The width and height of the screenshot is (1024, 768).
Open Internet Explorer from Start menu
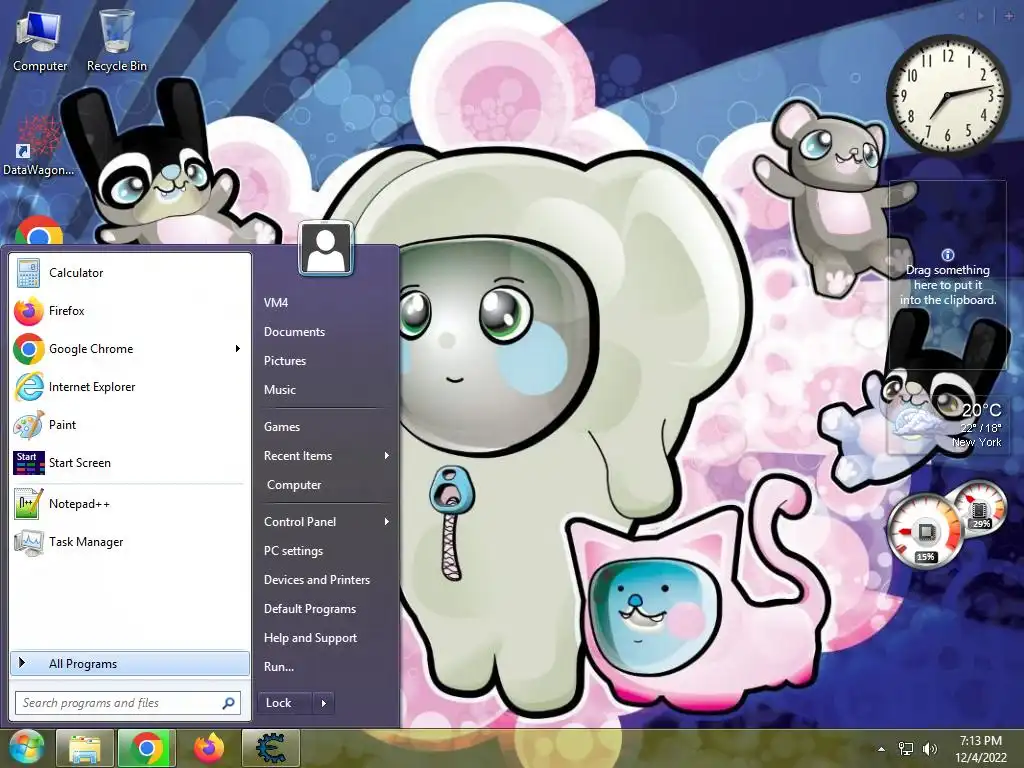pyautogui.click(x=92, y=387)
